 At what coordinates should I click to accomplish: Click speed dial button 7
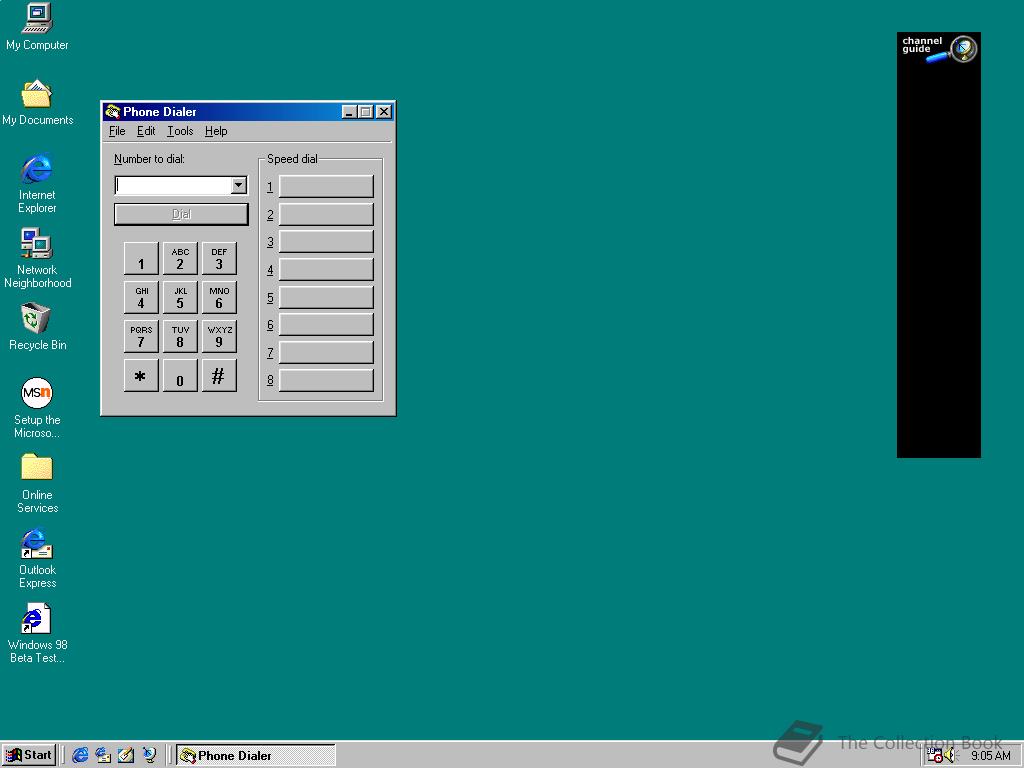pyautogui.click(x=326, y=353)
